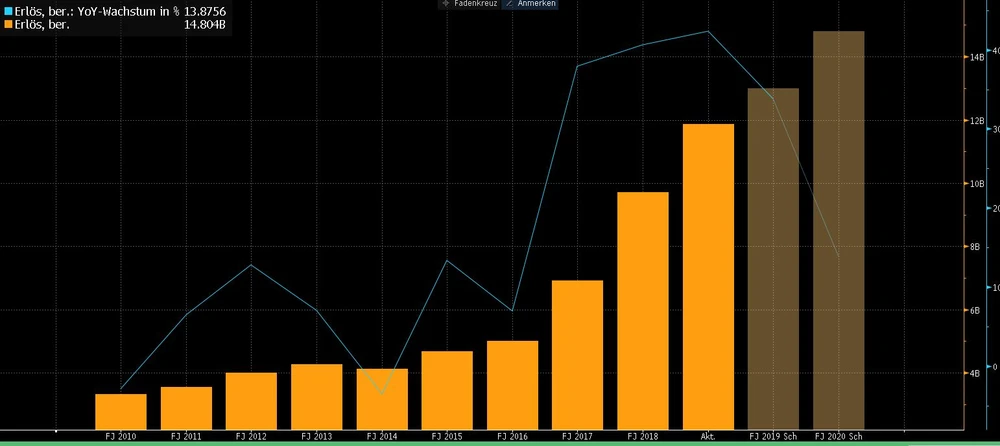Click the FJ 2017 revenue bar
This screenshot has height=446, width=1000.
[x=577, y=354]
